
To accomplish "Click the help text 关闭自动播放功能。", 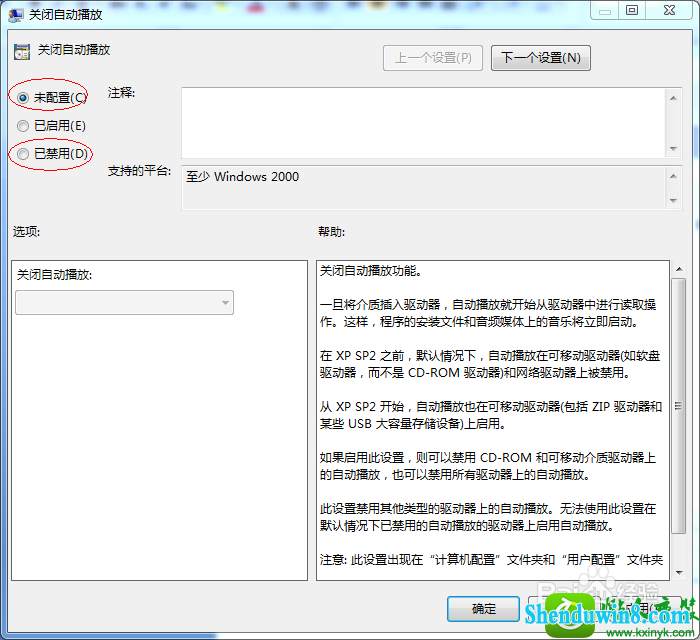I will coord(371,270).
